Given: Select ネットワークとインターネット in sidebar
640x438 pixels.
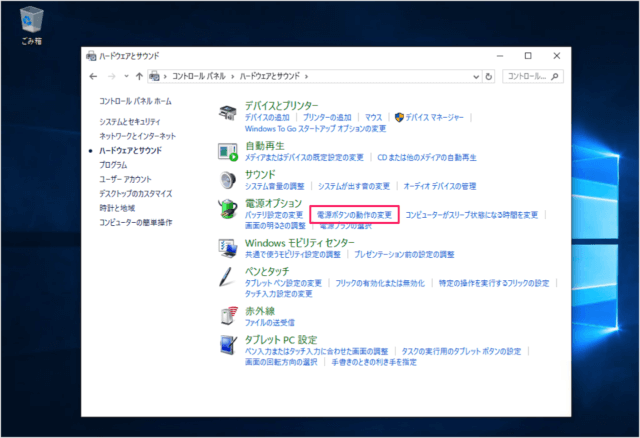Looking at the screenshot, I should (x=138, y=136).
